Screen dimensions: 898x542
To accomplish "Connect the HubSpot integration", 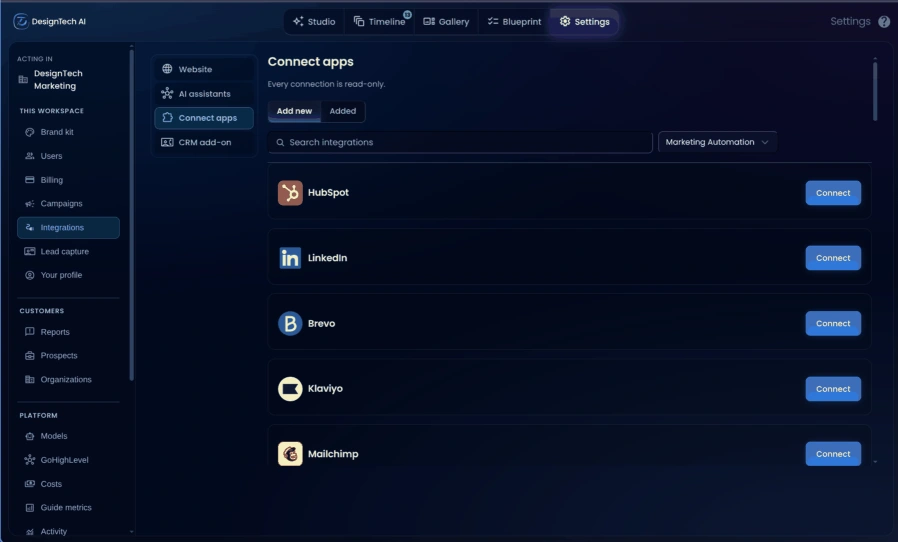I will coord(833,193).
